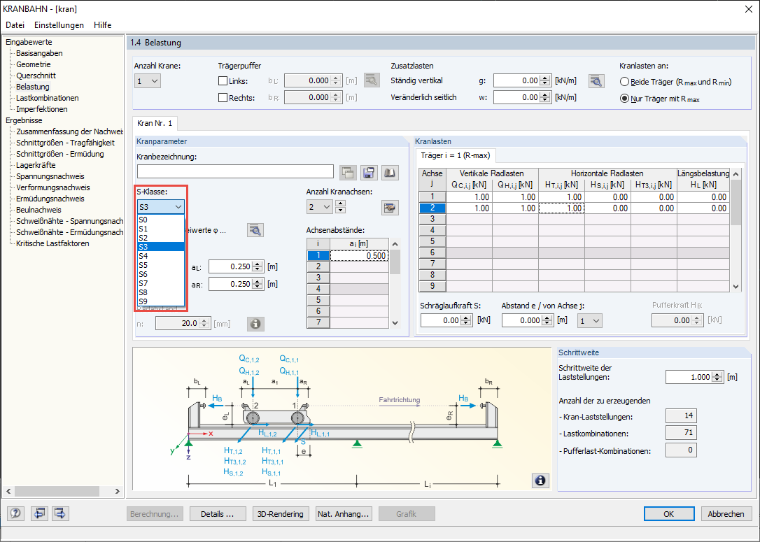Open crane catalog book icon
Image resolution: width=760 pixels, height=542 pixels.
[x=390, y=172]
